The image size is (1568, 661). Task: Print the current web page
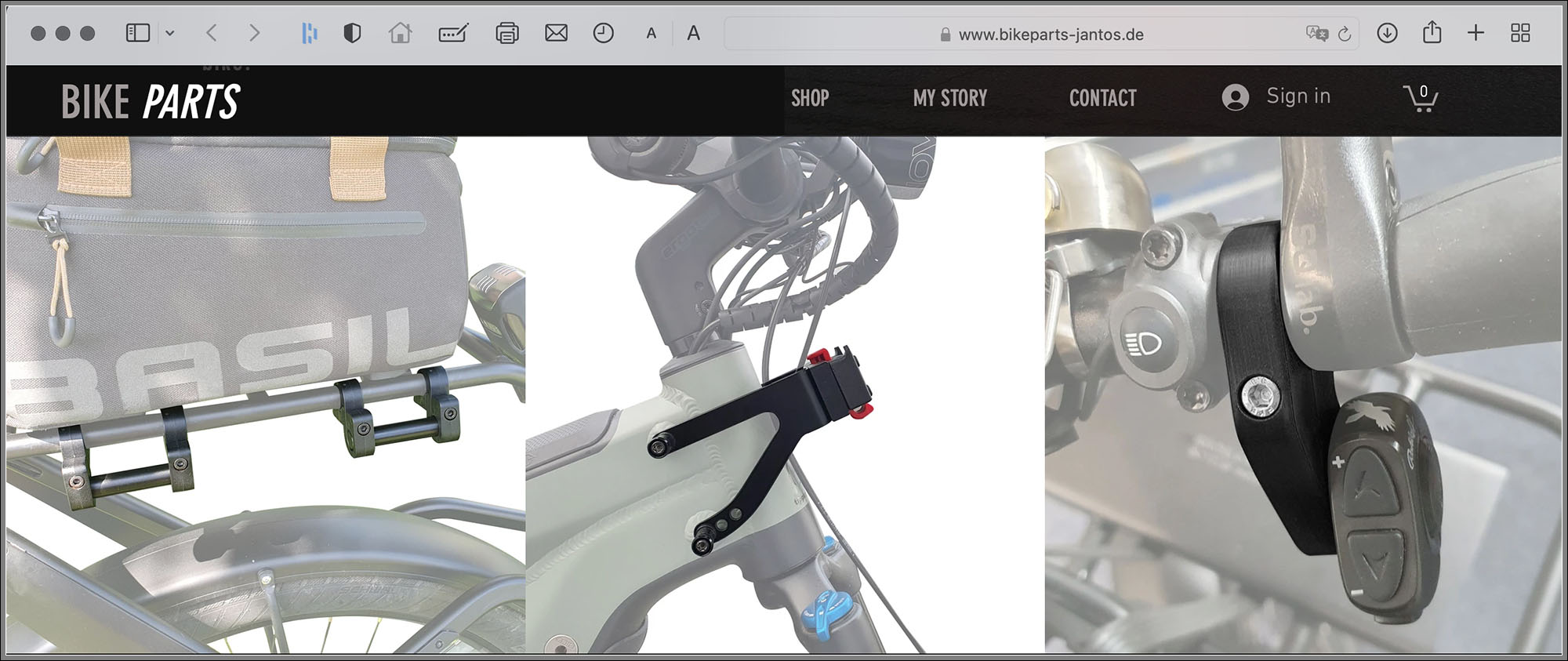tap(506, 33)
